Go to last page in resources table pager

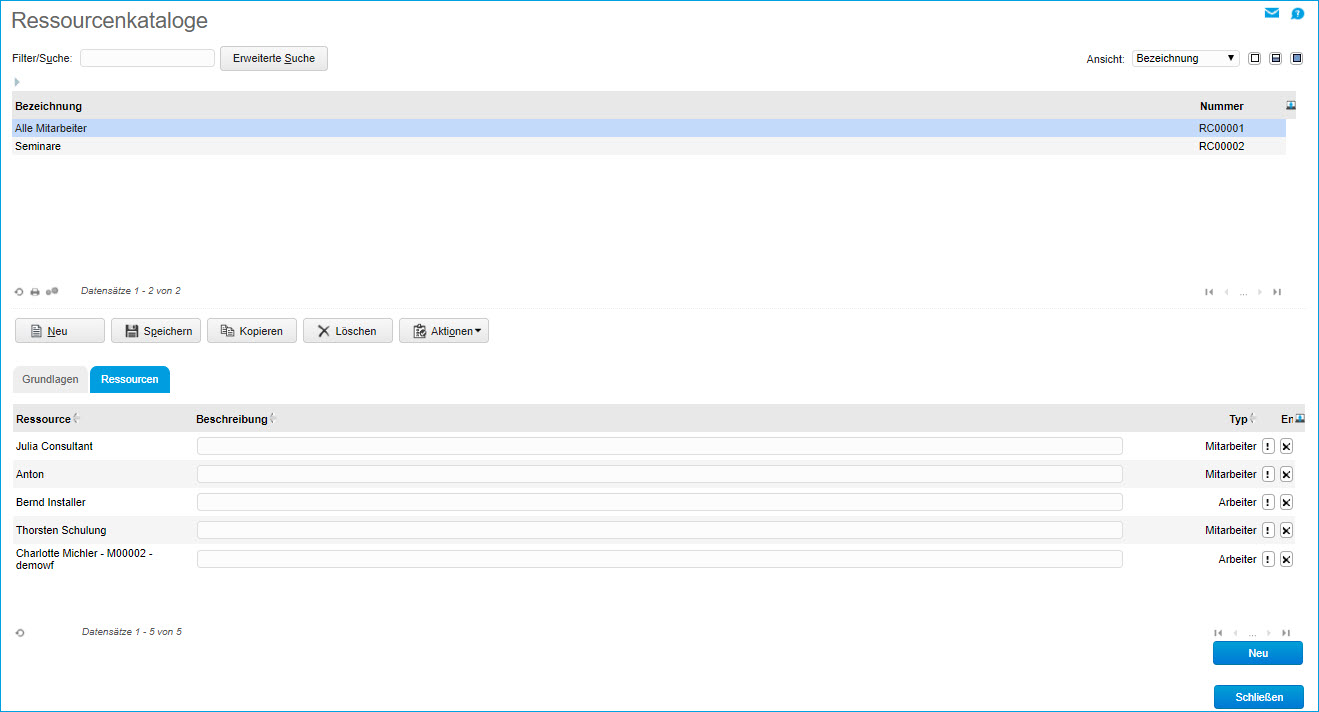coord(1286,633)
